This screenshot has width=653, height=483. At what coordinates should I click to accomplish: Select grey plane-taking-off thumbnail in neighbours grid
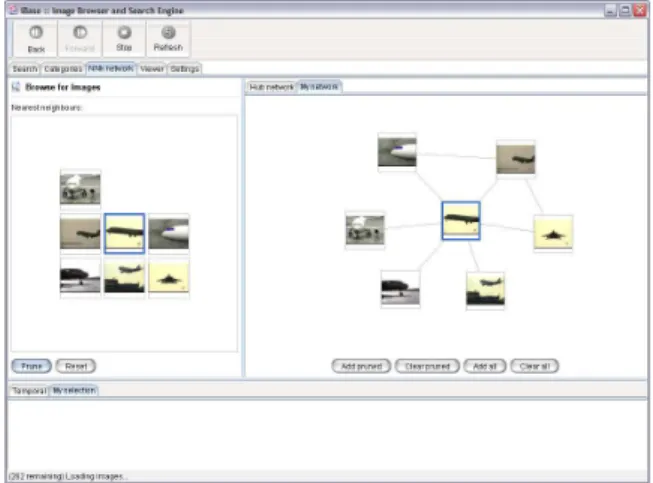click(x=80, y=234)
